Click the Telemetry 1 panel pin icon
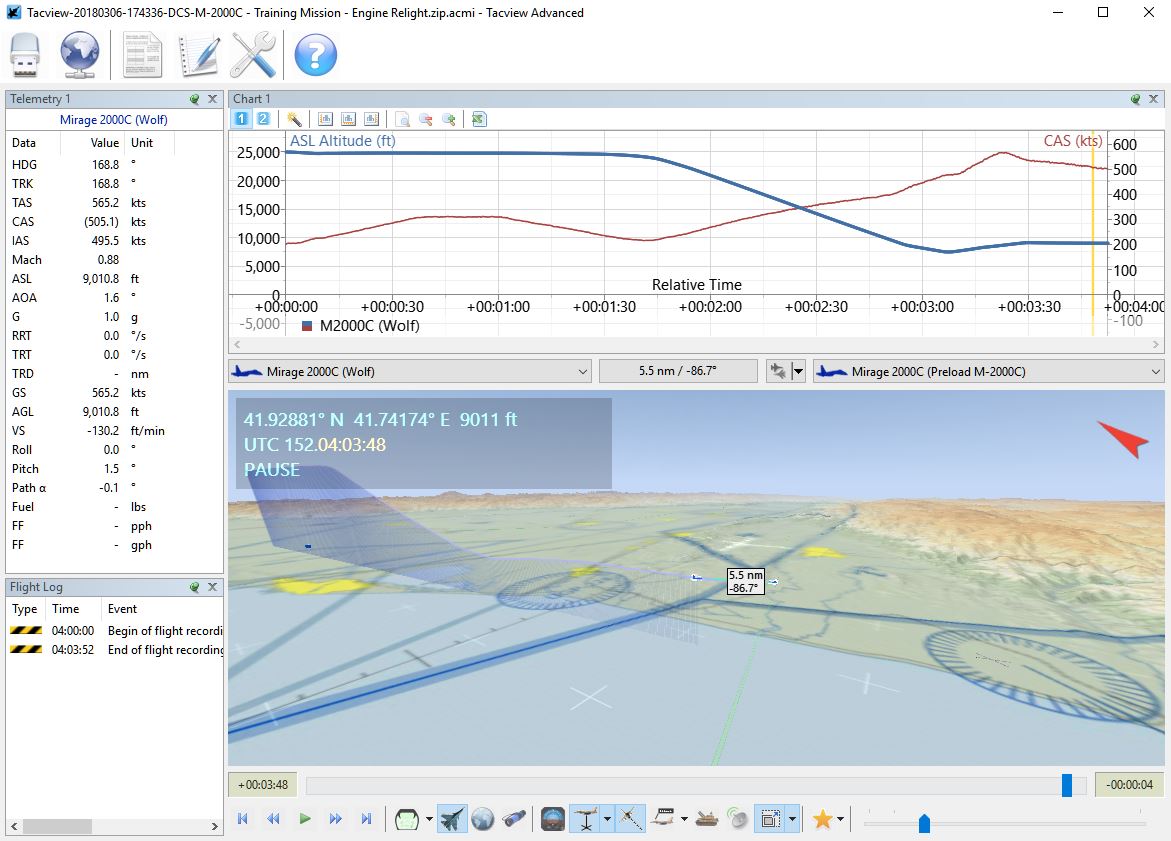The image size is (1171, 841). coord(195,99)
